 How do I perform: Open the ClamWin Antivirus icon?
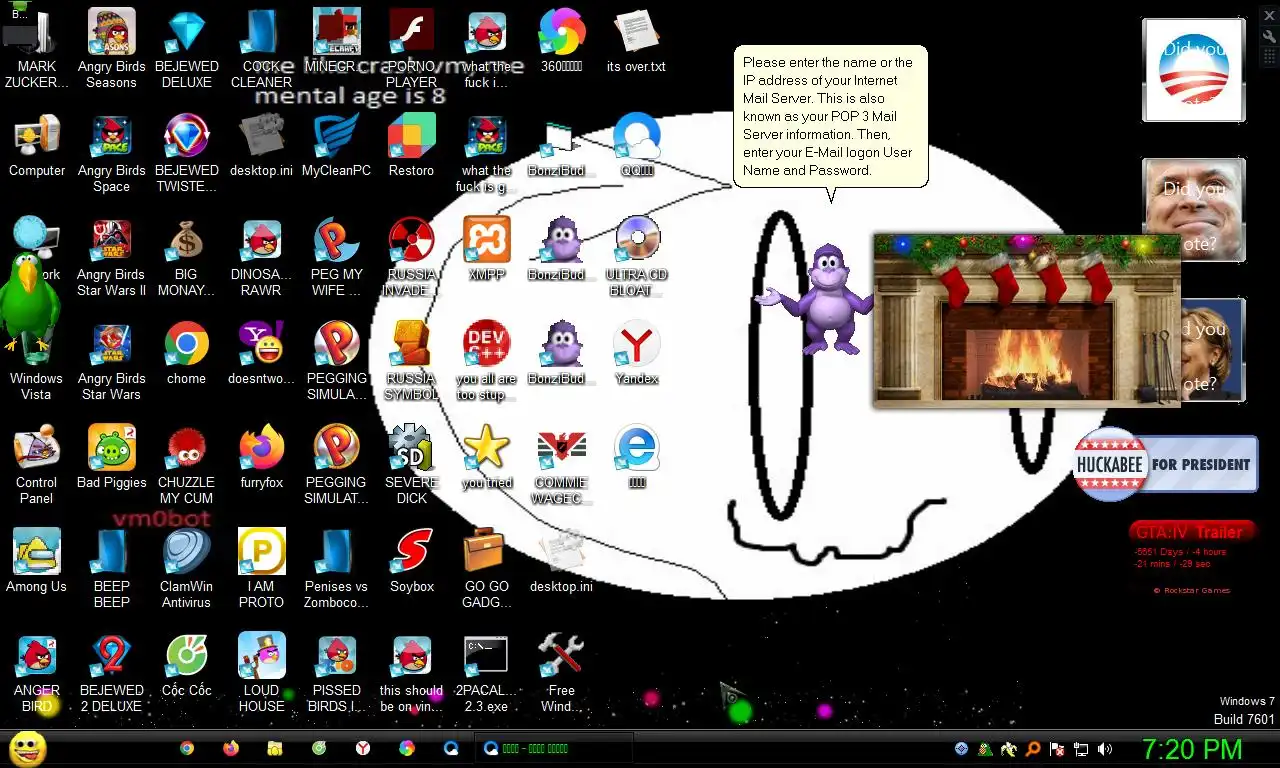click(187, 568)
